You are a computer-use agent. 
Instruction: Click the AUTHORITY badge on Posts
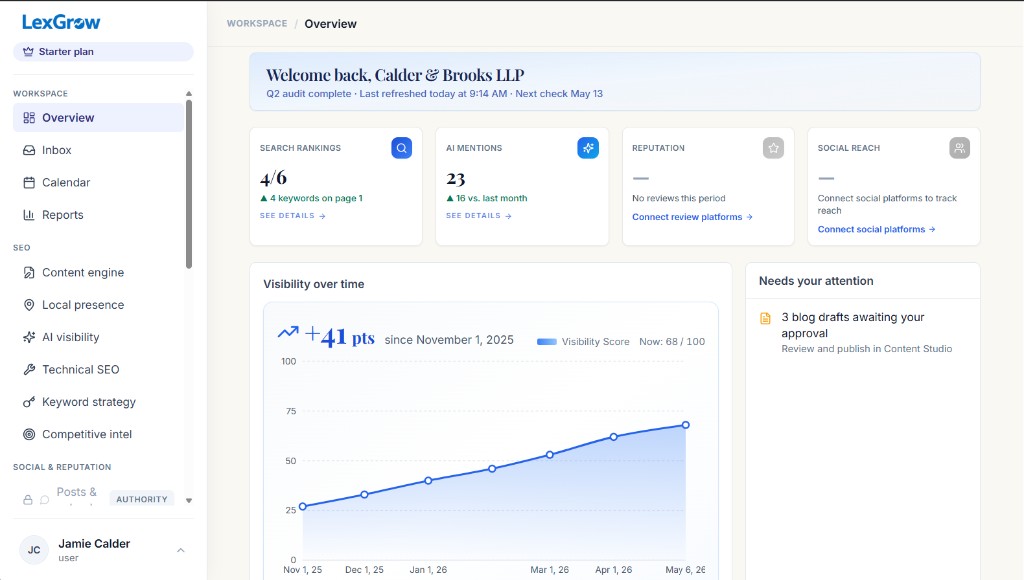point(142,499)
